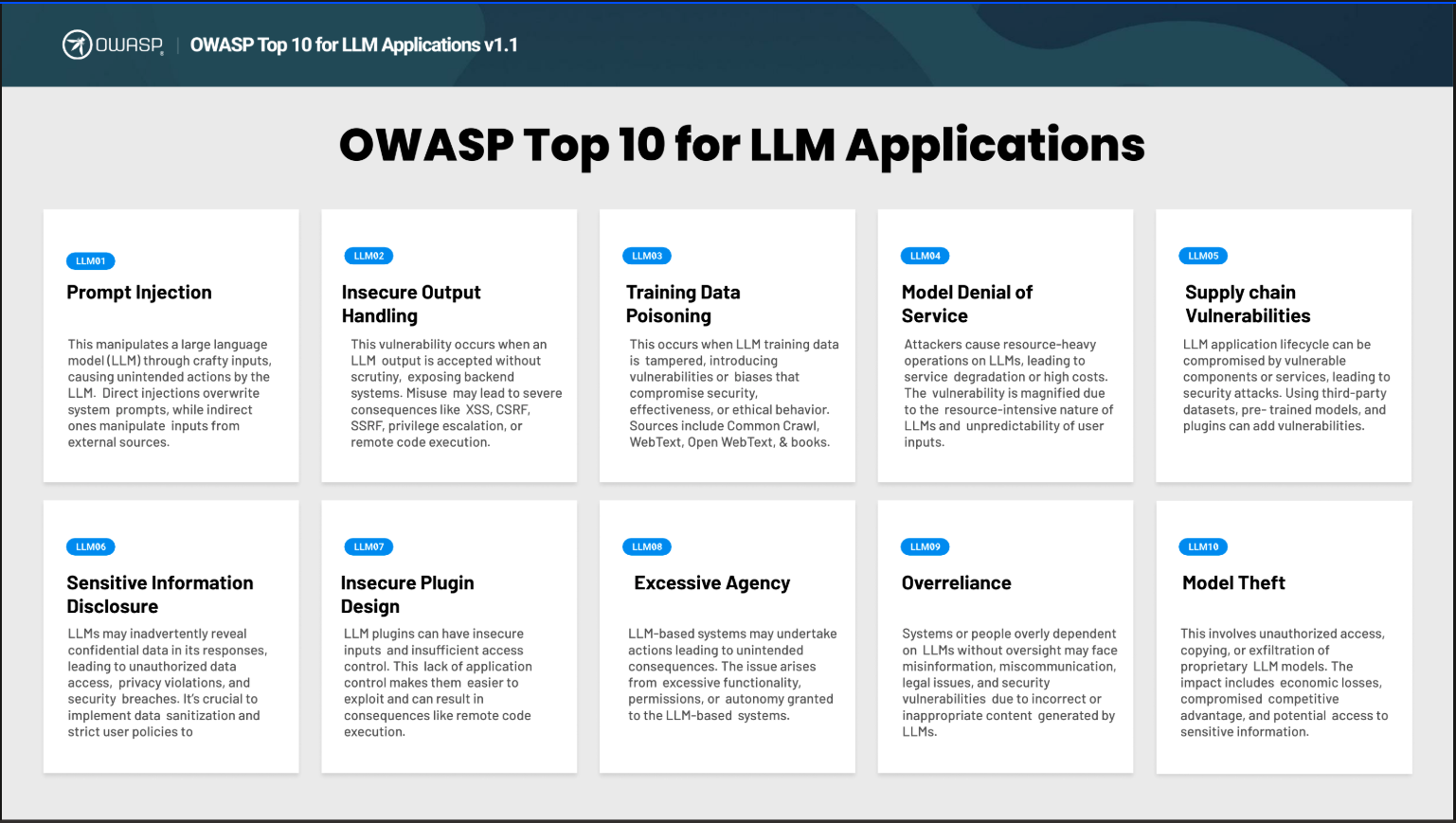Click the OWASP logo in the header
This screenshot has width=1456, height=823.
click(113, 45)
